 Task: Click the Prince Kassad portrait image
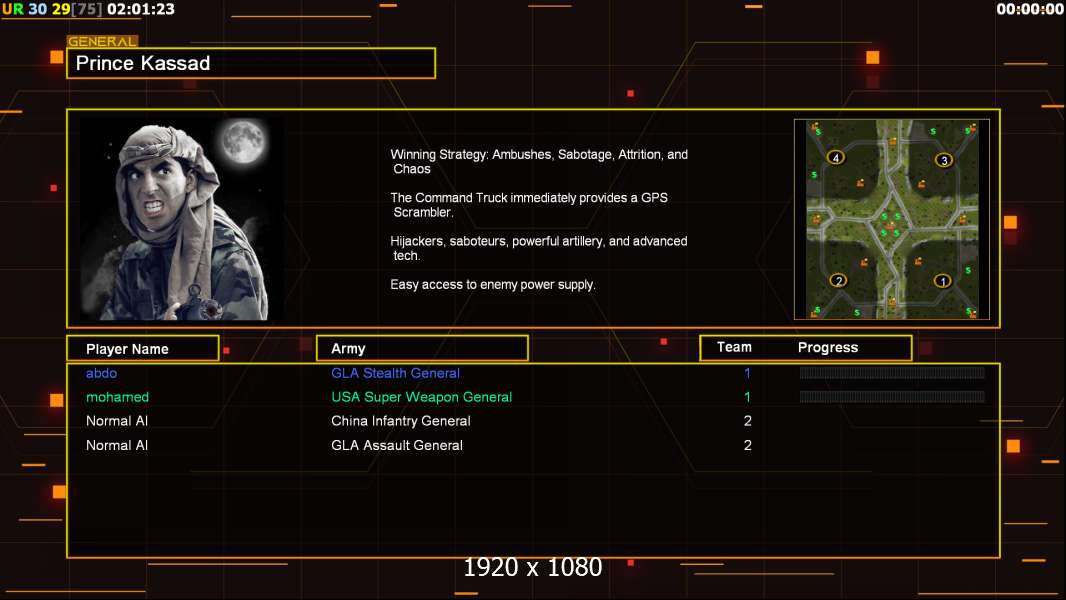[x=183, y=219]
